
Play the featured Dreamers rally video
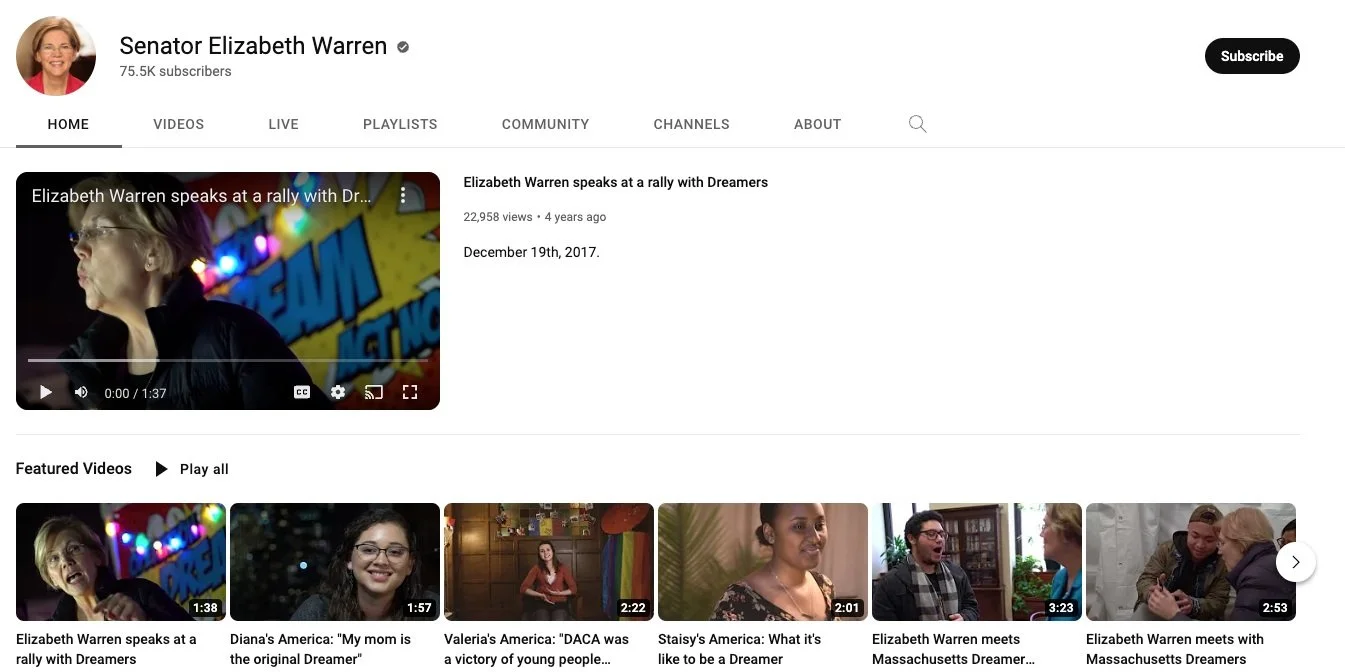pyautogui.click(x=46, y=392)
